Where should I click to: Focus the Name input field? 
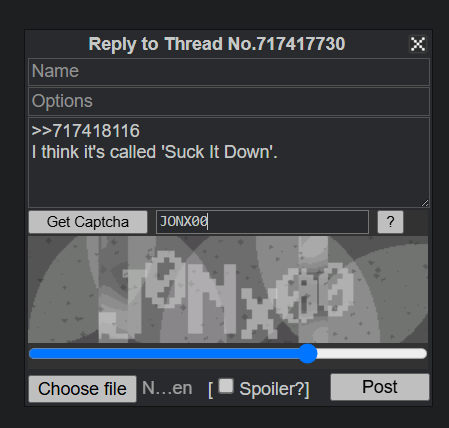click(x=229, y=72)
